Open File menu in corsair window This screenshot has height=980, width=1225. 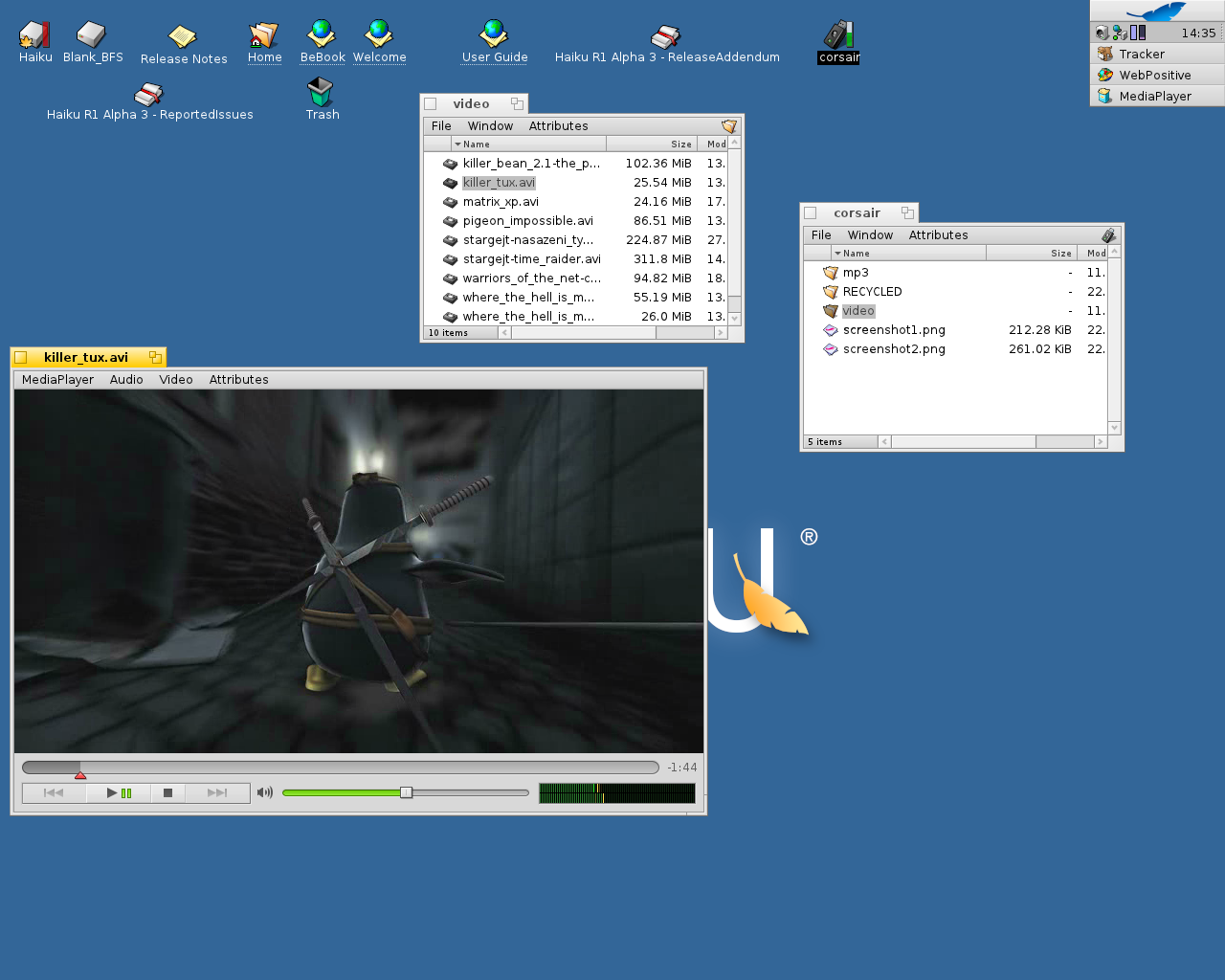pos(821,234)
